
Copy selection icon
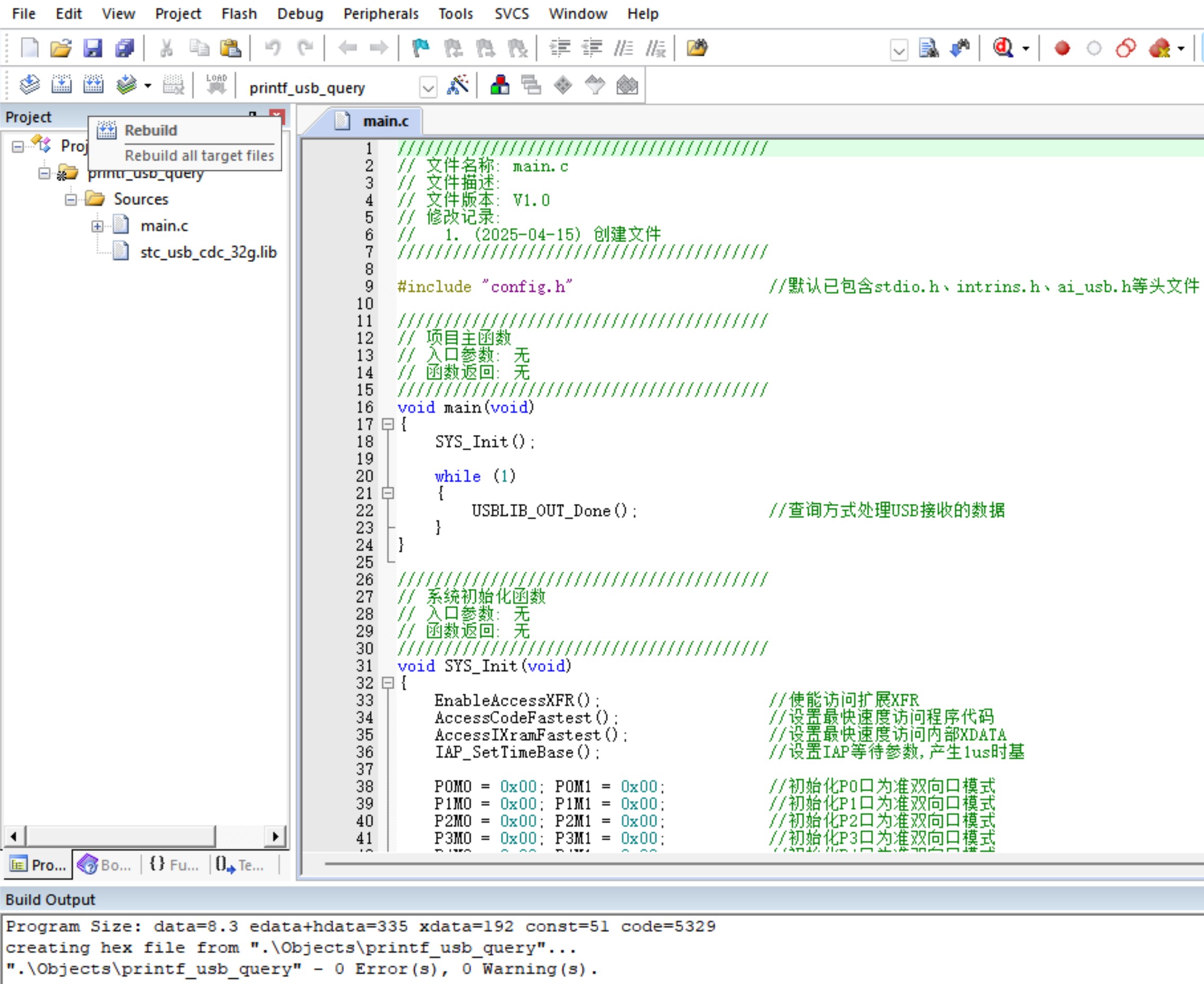(199, 48)
